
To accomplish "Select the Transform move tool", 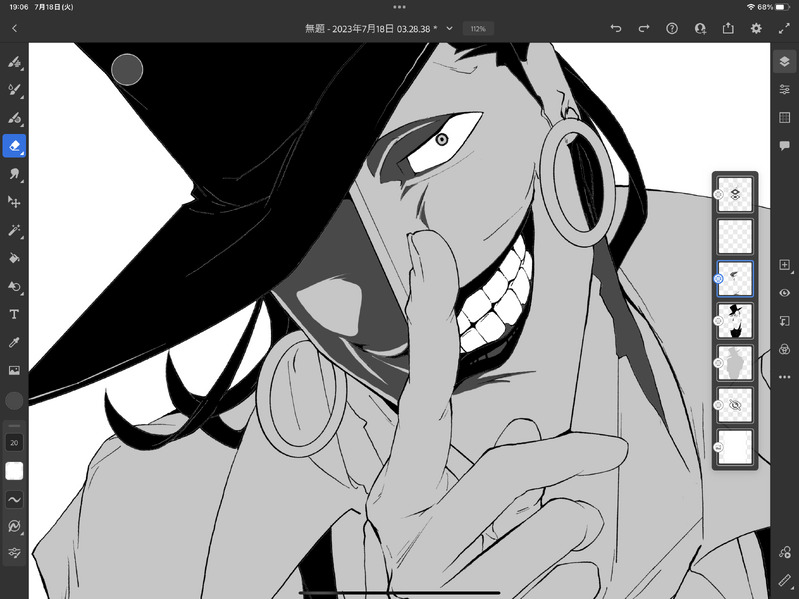I will [14, 202].
